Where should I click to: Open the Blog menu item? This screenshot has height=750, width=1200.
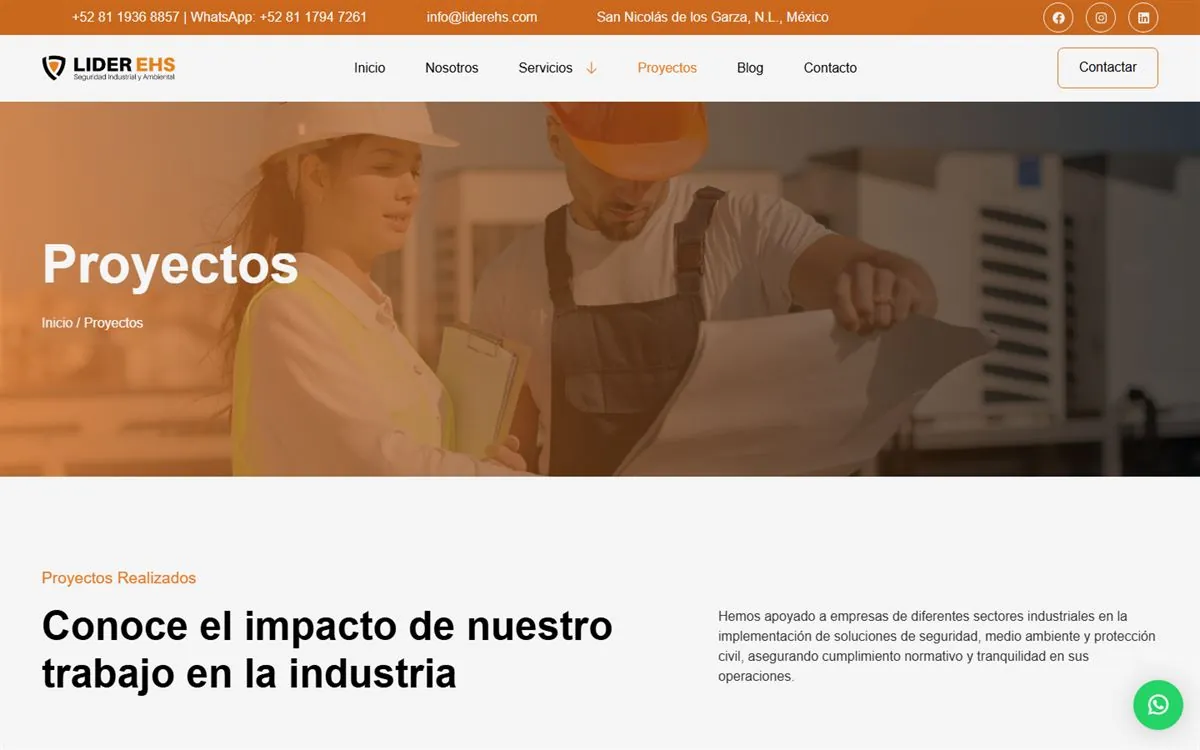tap(750, 68)
